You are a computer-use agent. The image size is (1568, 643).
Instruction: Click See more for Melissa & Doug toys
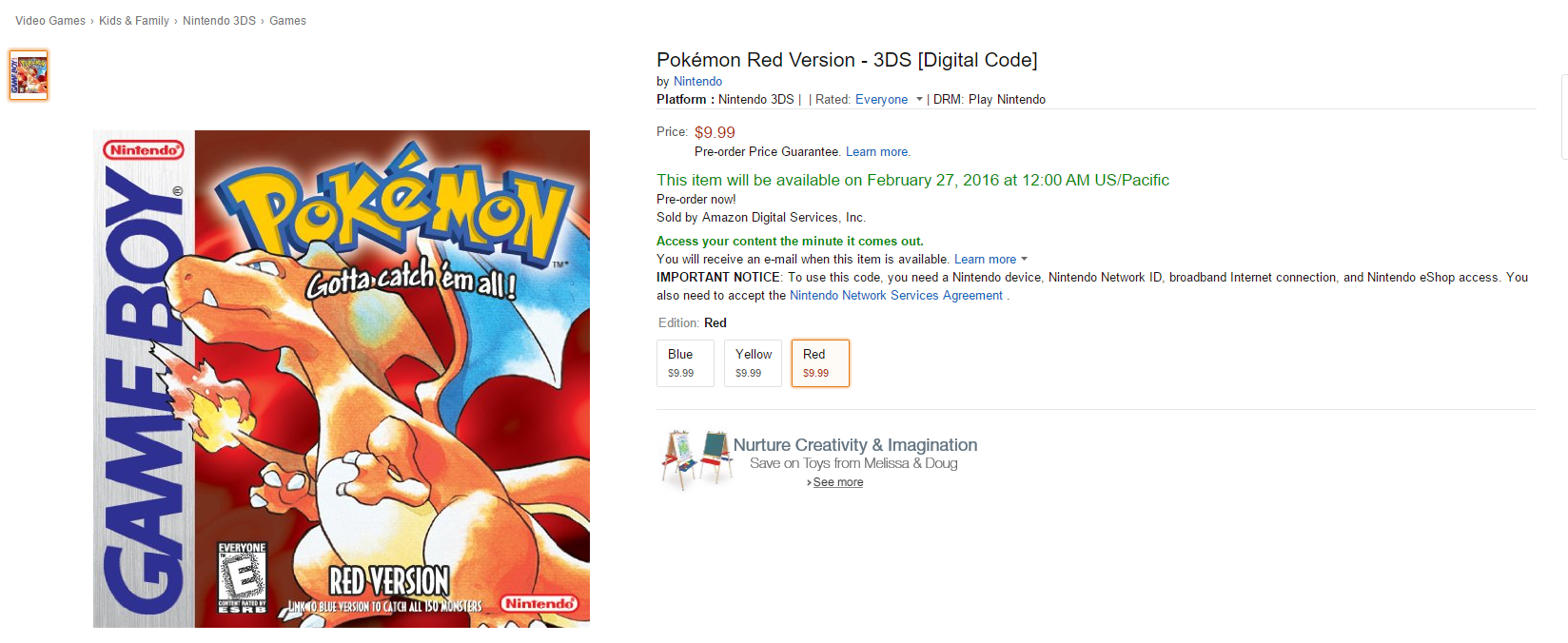[837, 482]
